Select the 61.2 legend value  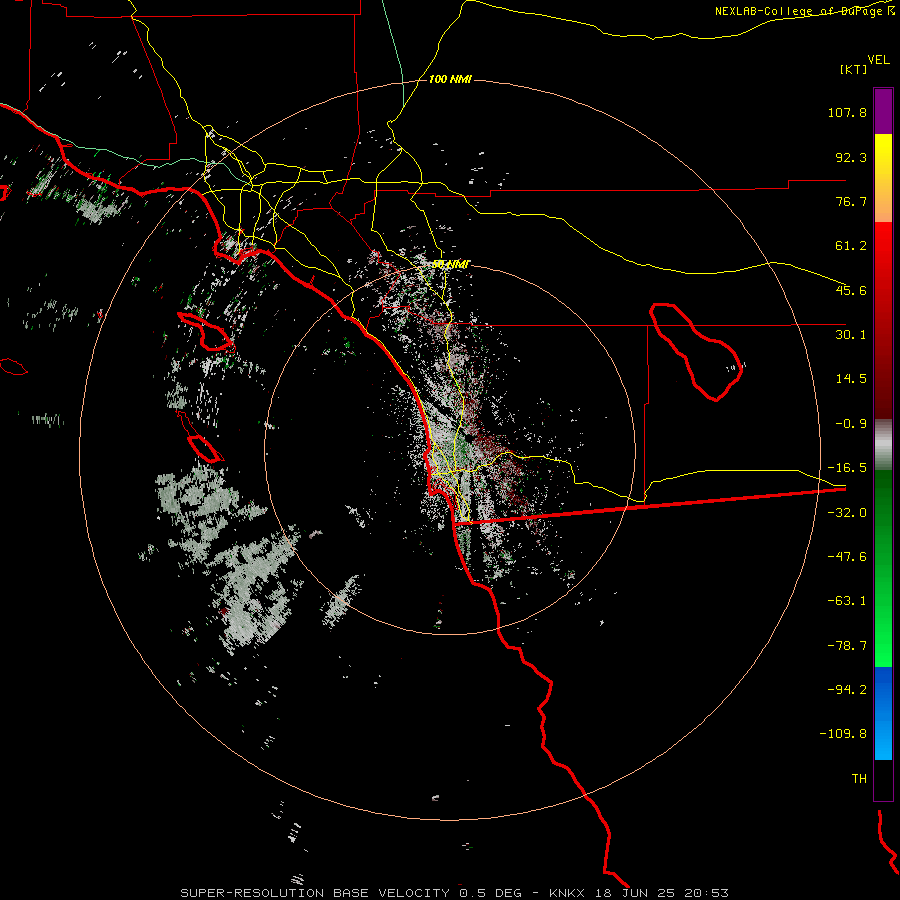(851, 246)
